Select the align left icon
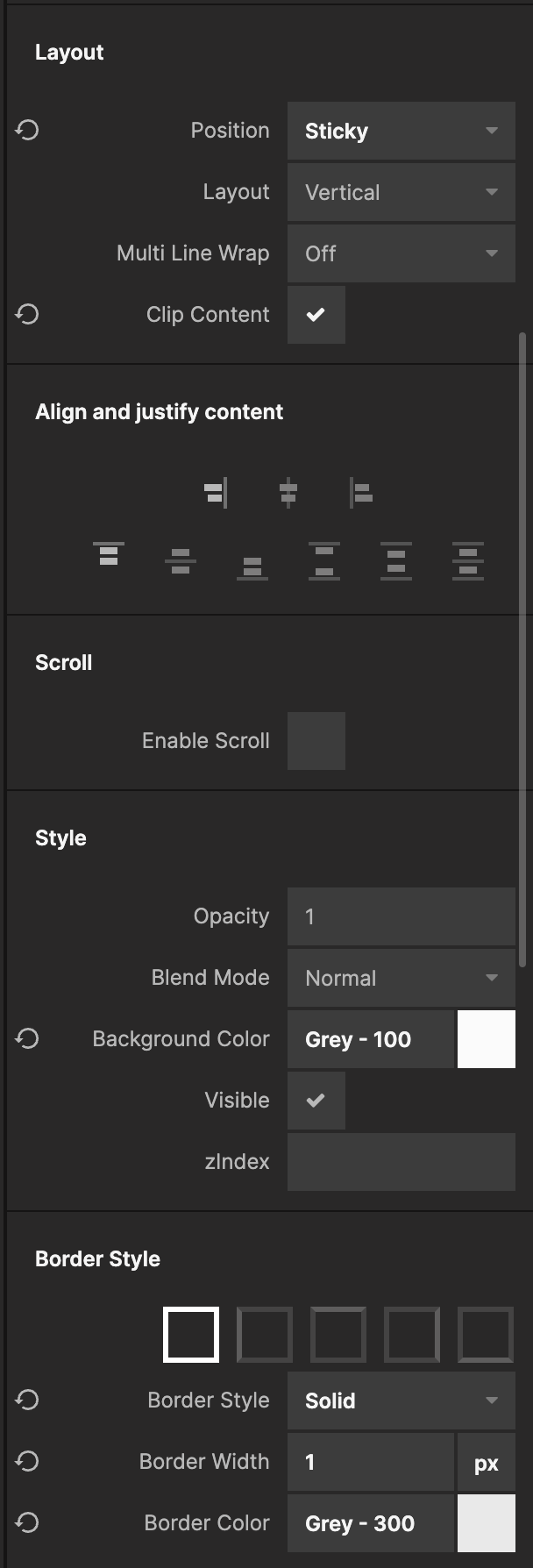Viewport: 533px width, 1568px height. tap(360, 493)
